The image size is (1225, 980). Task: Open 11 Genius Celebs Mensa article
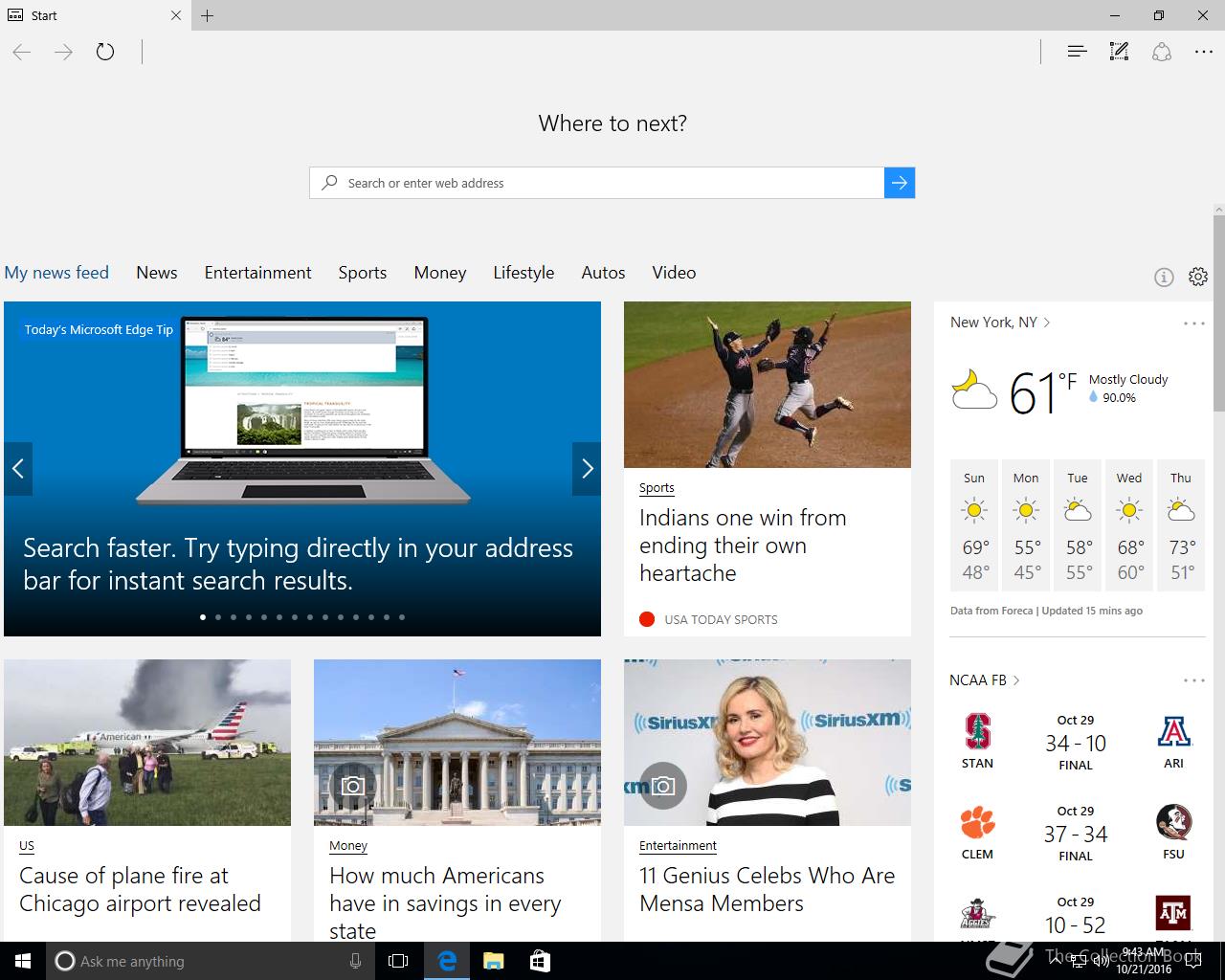tap(768, 890)
